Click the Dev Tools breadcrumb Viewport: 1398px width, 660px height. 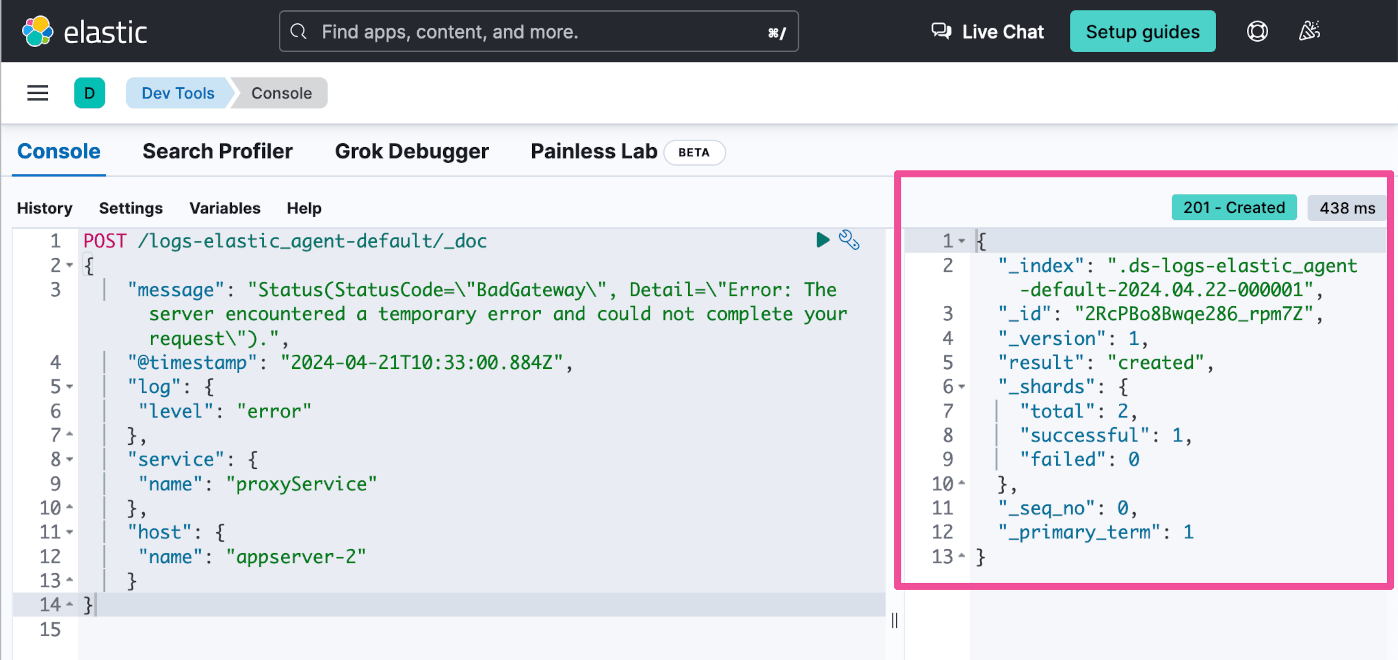178,93
